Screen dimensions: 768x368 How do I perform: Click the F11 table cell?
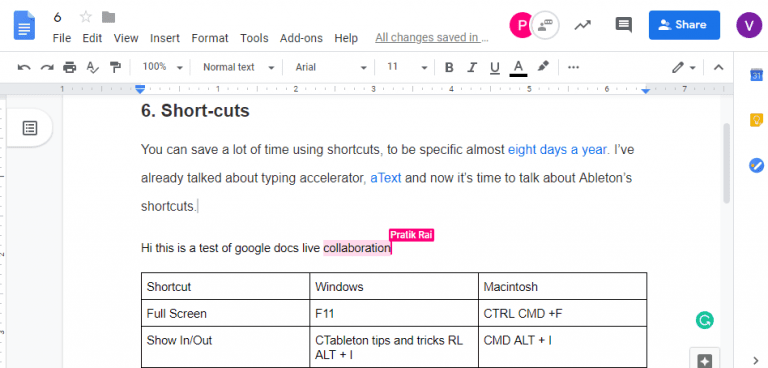[394, 313]
